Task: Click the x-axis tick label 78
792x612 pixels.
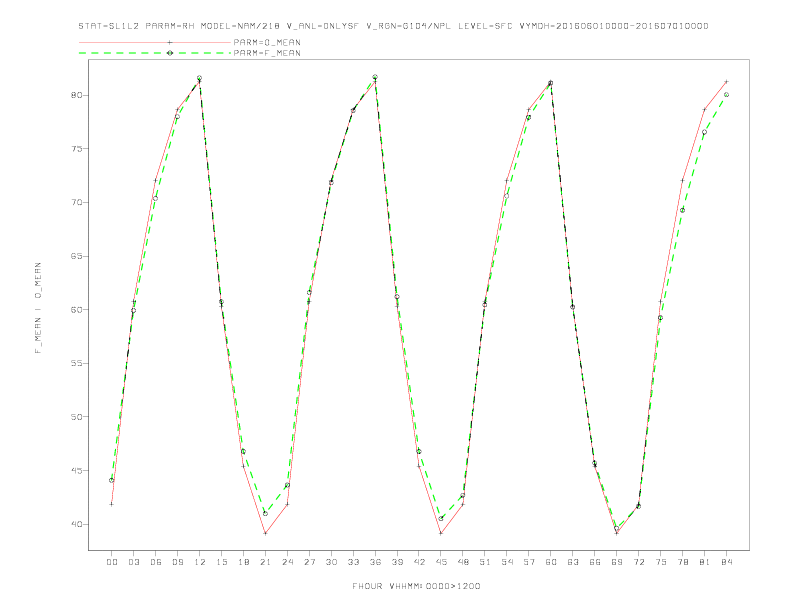Action: (x=683, y=562)
